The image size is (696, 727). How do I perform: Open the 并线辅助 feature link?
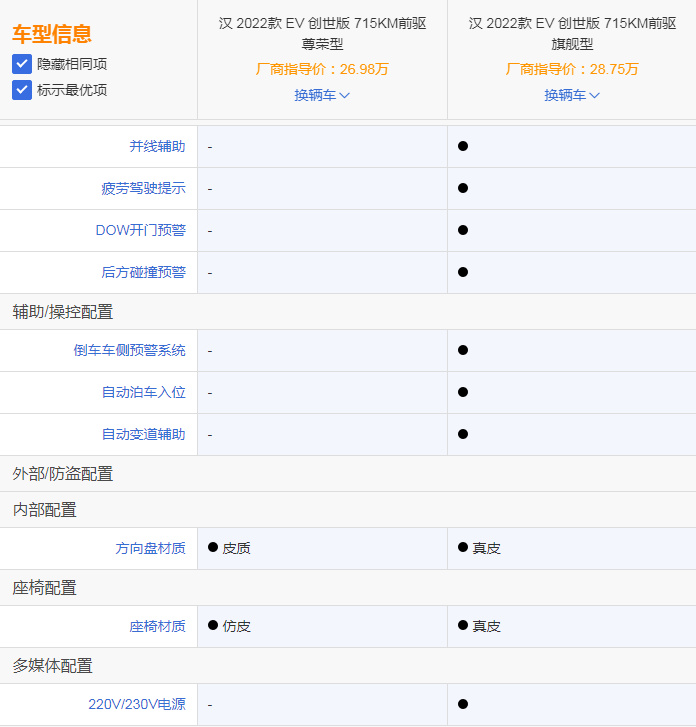[x=157, y=147]
